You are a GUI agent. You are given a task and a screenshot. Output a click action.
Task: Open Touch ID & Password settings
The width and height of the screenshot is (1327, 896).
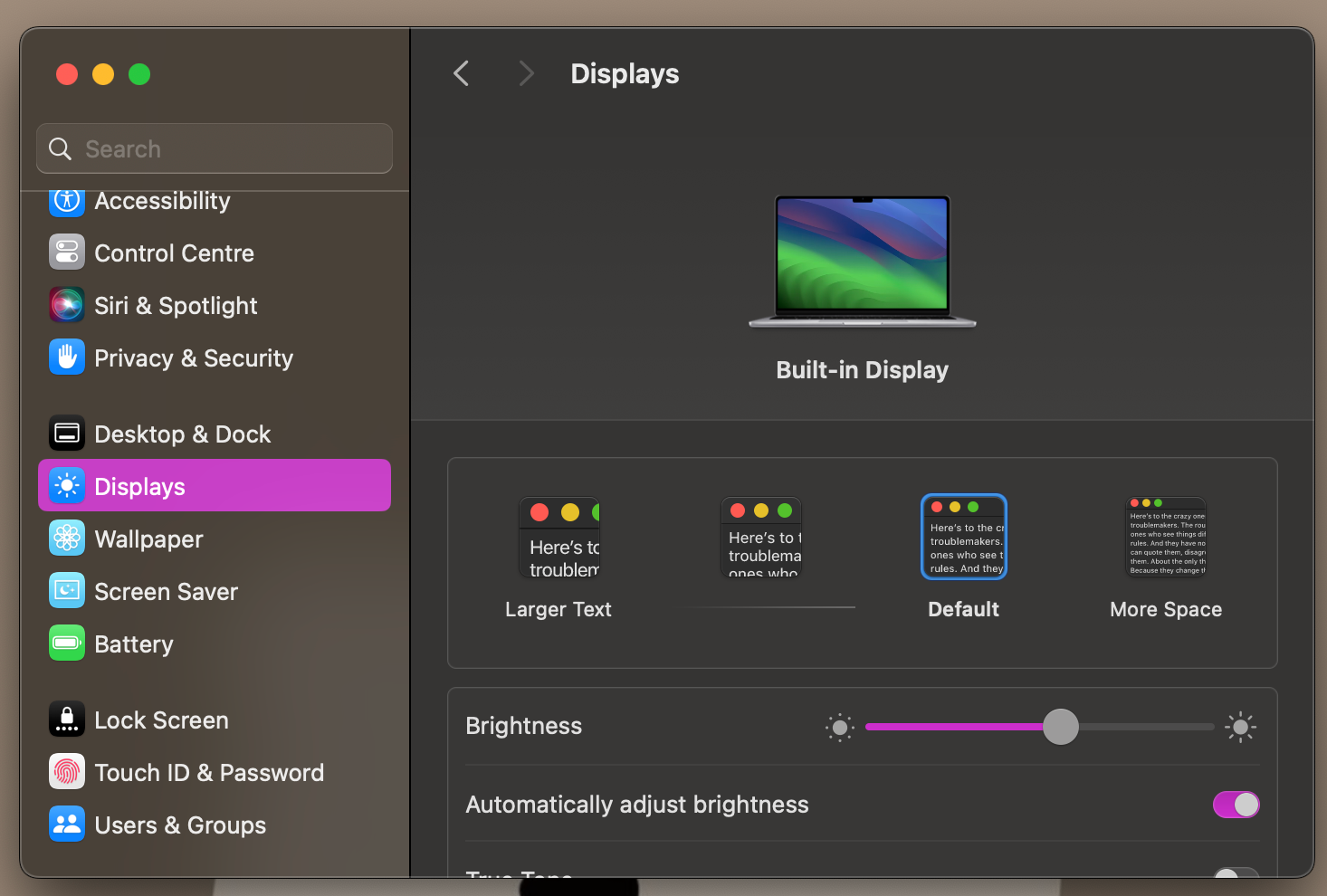[x=209, y=772]
